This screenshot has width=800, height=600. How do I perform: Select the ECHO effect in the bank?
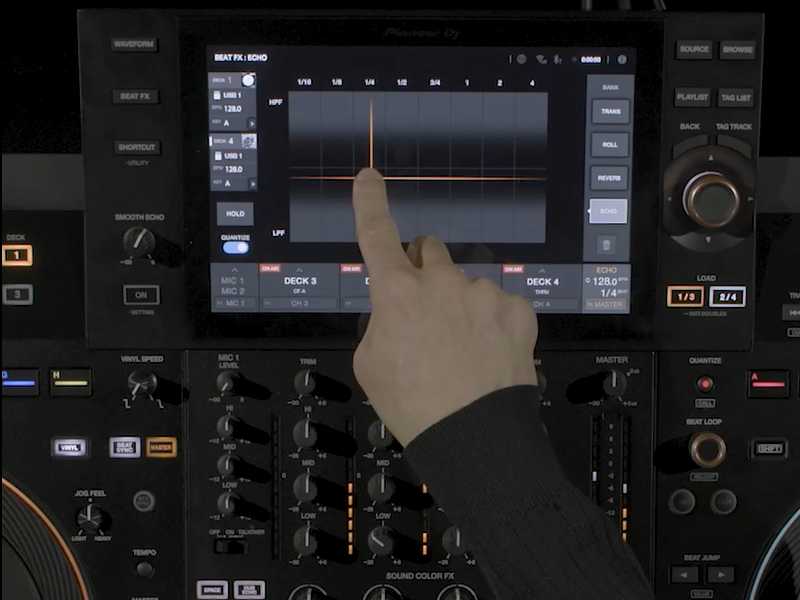[x=608, y=211]
